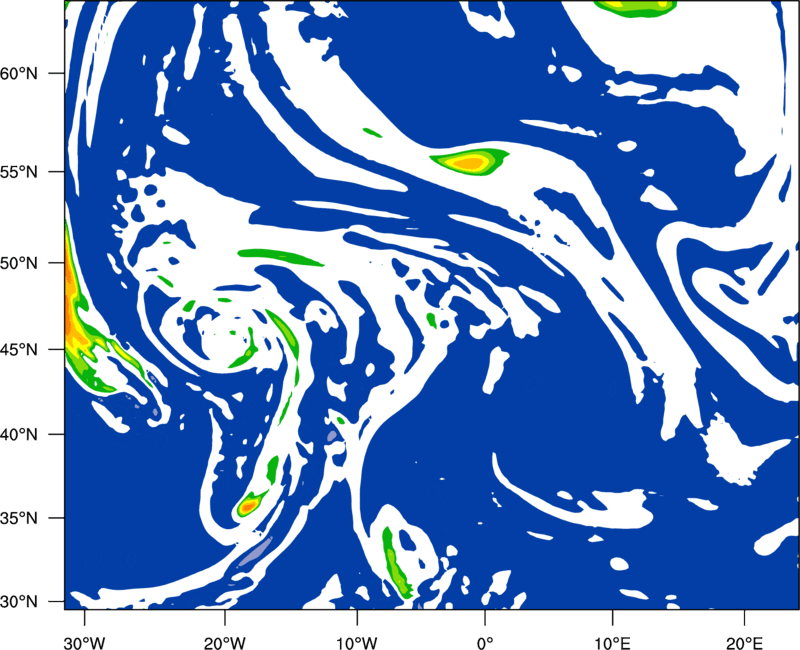Click the 50°N latitude label
800x650 pixels.
[19, 264]
